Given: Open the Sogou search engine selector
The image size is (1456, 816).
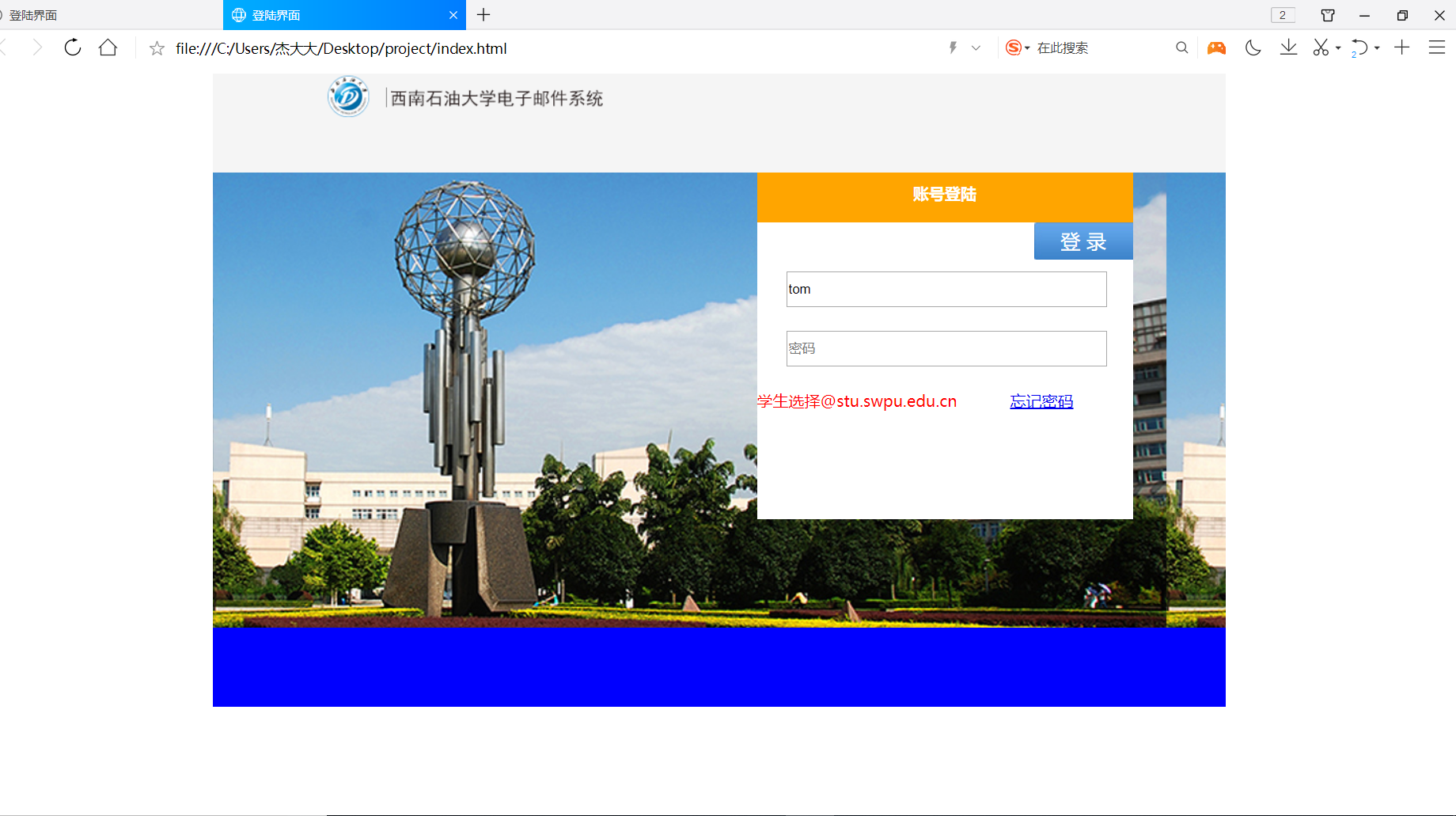Looking at the screenshot, I should coord(1018,47).
